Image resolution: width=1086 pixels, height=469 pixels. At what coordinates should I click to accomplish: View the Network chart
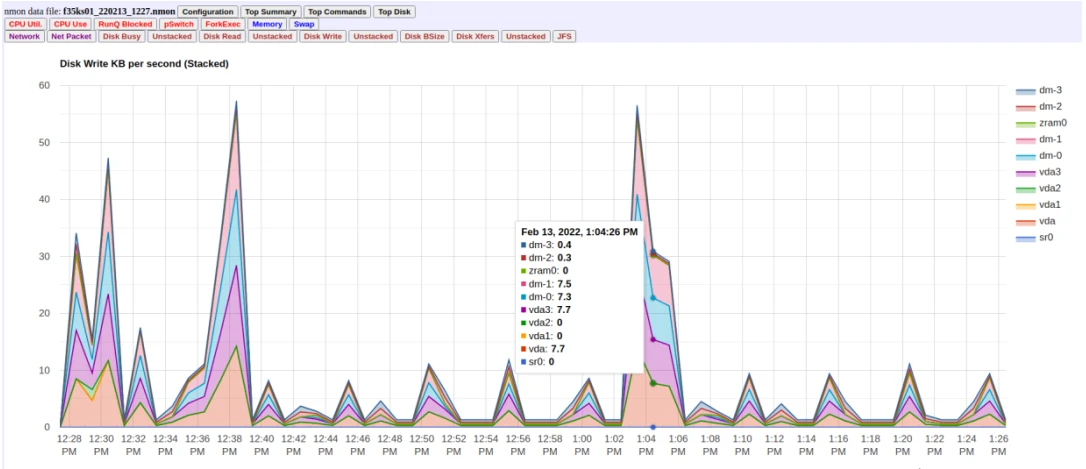pos(25,37)
